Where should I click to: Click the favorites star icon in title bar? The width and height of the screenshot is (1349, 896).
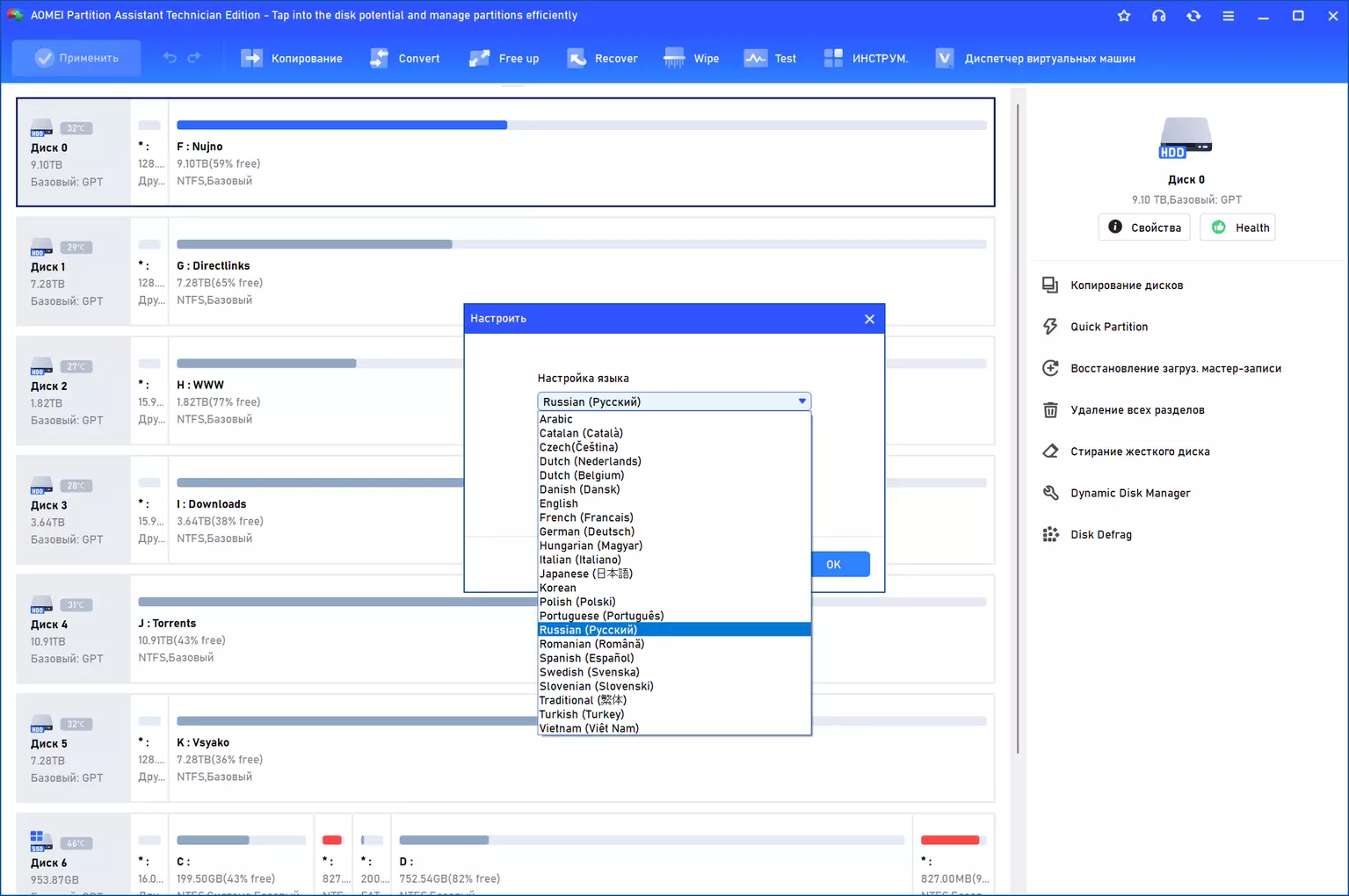(1124, 16)
